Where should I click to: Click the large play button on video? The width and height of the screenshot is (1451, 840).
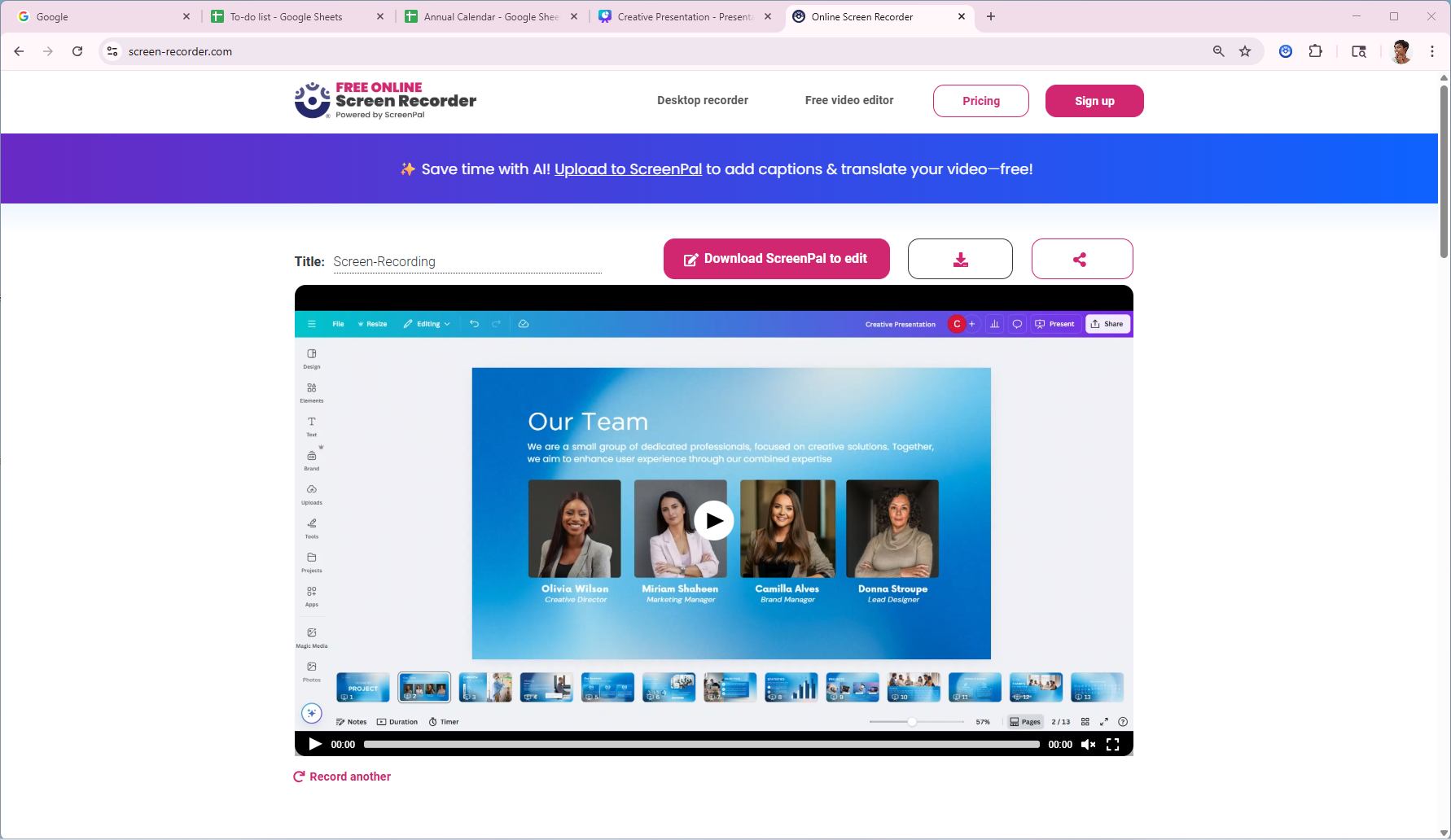pos(714,521)
